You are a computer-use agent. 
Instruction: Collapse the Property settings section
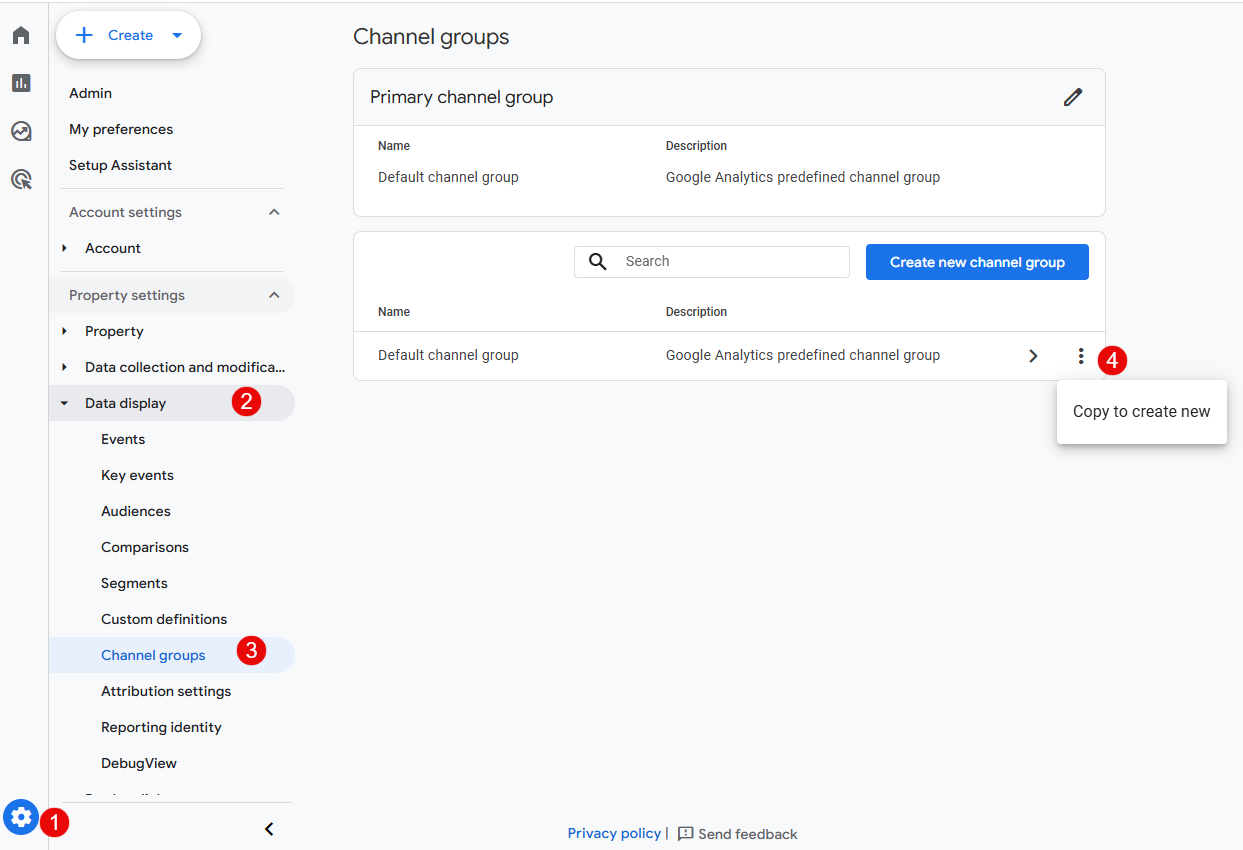274,295
